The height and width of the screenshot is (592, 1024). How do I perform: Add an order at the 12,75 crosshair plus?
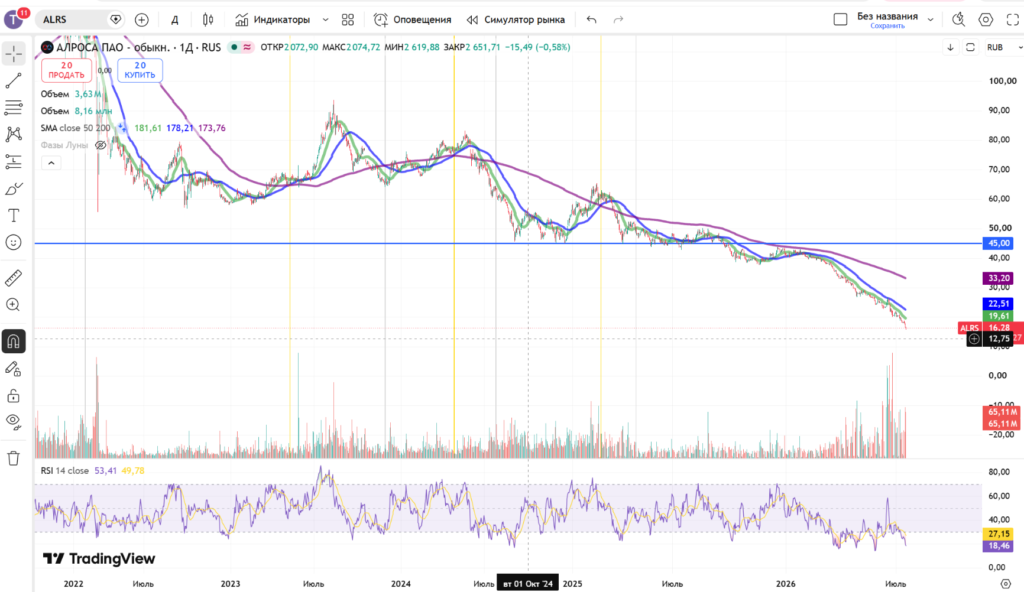[974, 338]
